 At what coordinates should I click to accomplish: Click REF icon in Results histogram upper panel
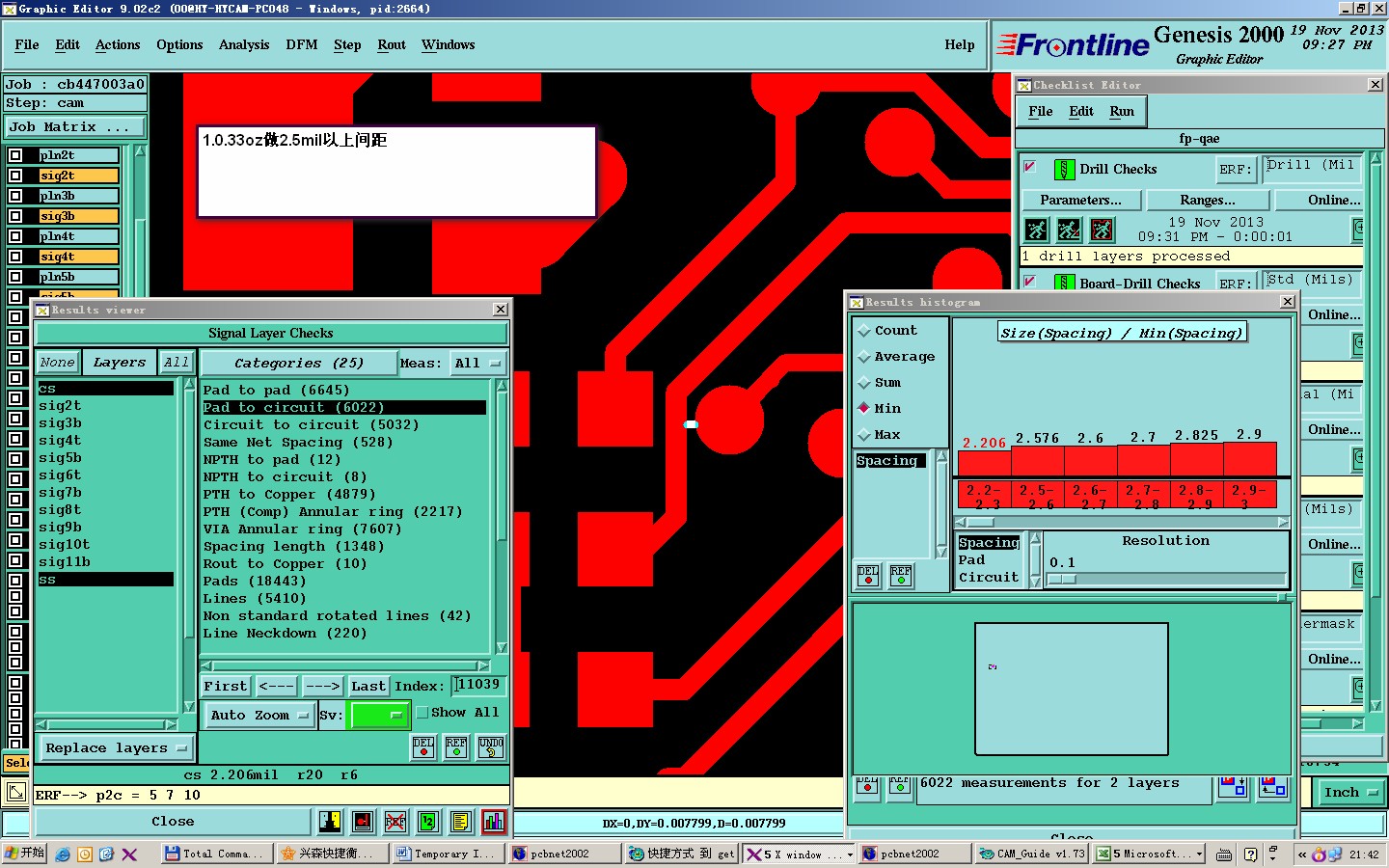point(901,576)
